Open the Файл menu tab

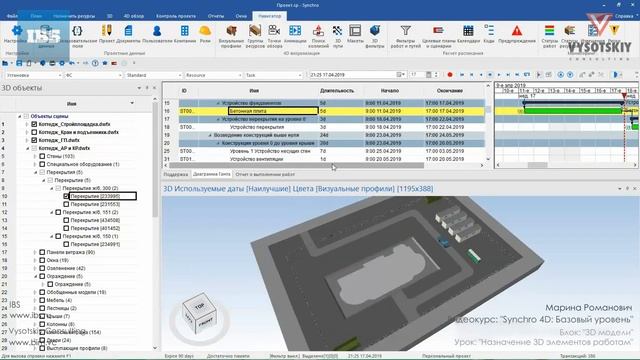tap(12, 16)
